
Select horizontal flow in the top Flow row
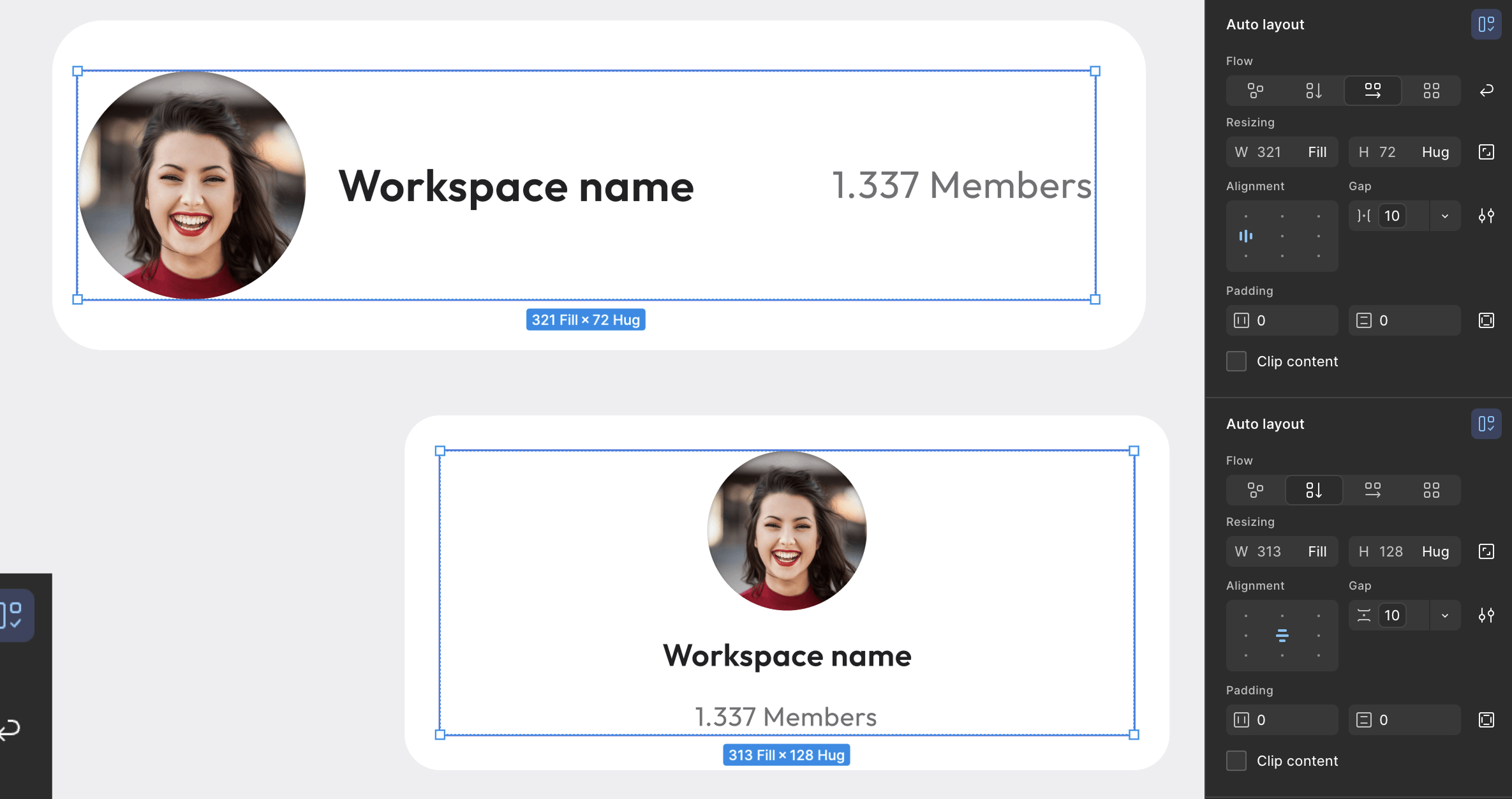tap(1372, 91)
